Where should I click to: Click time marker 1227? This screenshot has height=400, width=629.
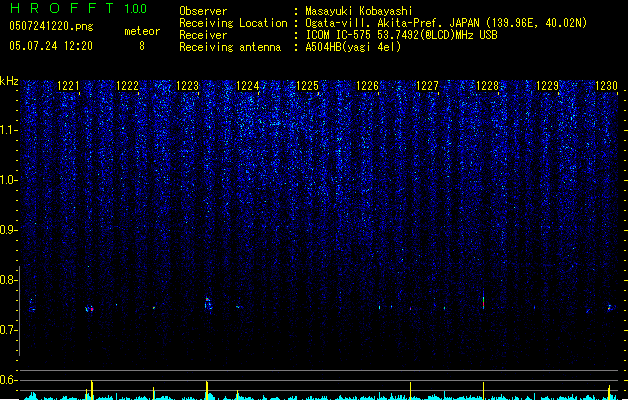point(428,86)
